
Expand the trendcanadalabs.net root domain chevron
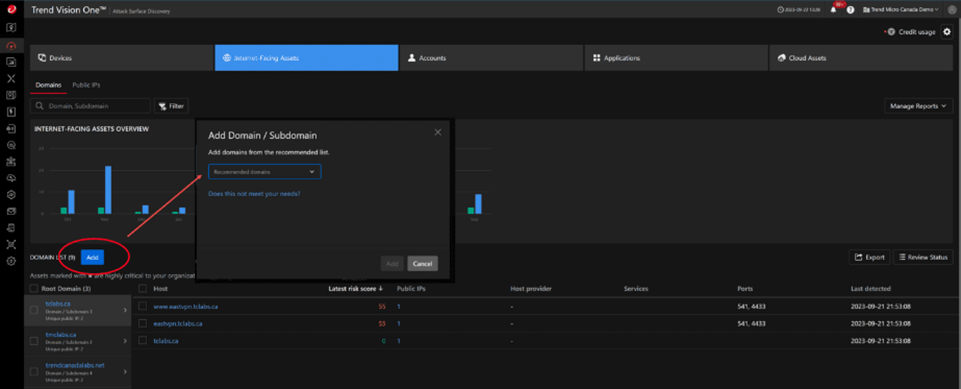[125, 372]
